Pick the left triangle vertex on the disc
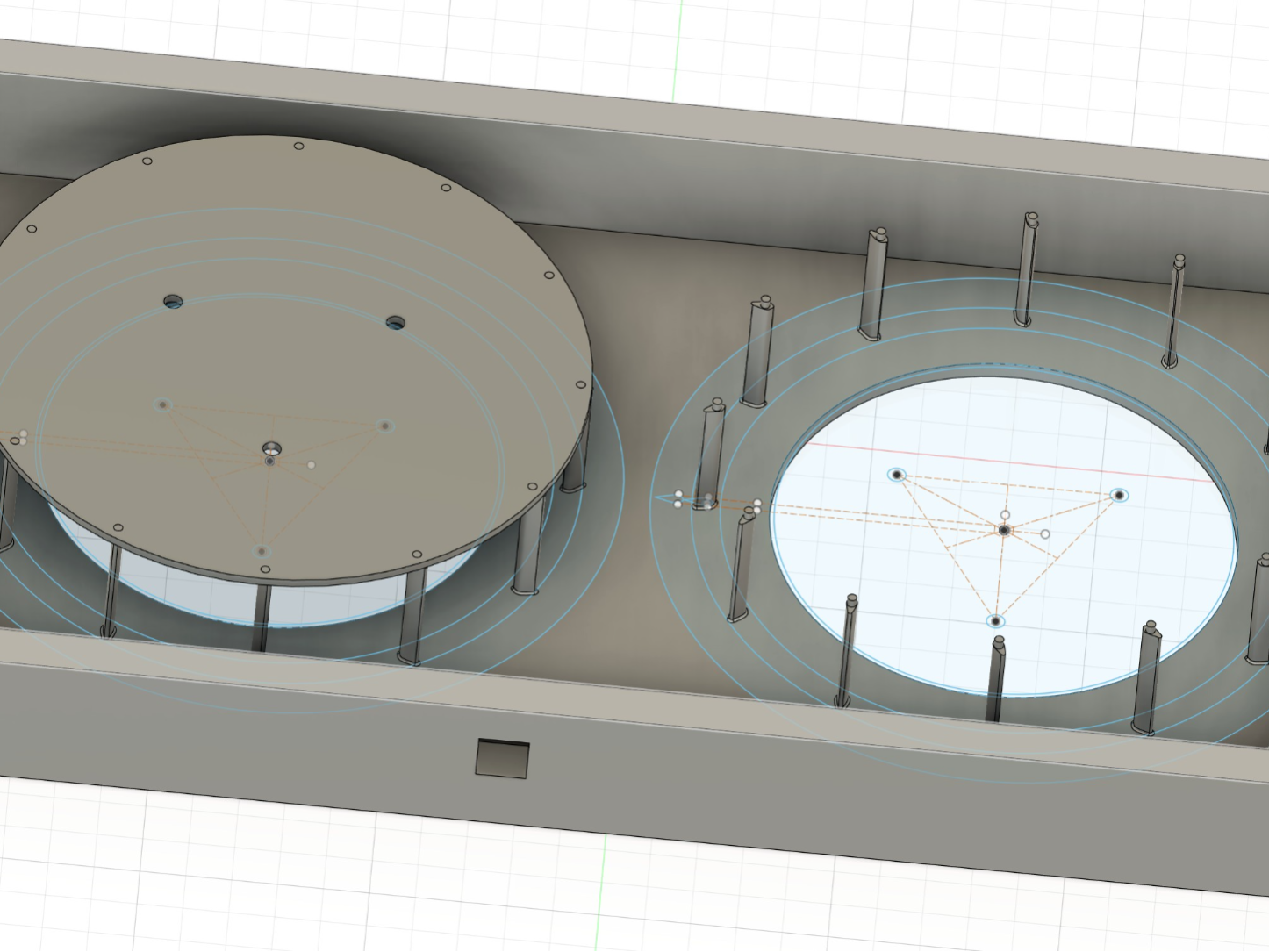This screenshot has height=952, width=1269. [x=162, y=404]
